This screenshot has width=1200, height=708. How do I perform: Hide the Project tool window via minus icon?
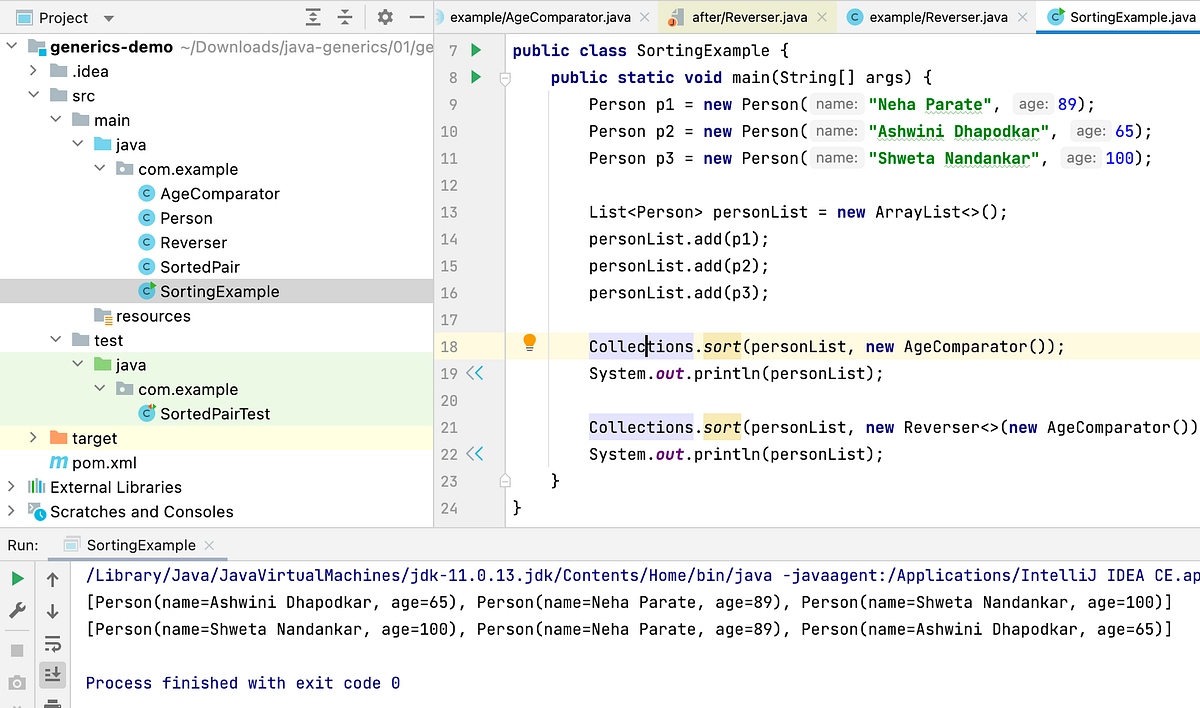[x=417, y=17]
